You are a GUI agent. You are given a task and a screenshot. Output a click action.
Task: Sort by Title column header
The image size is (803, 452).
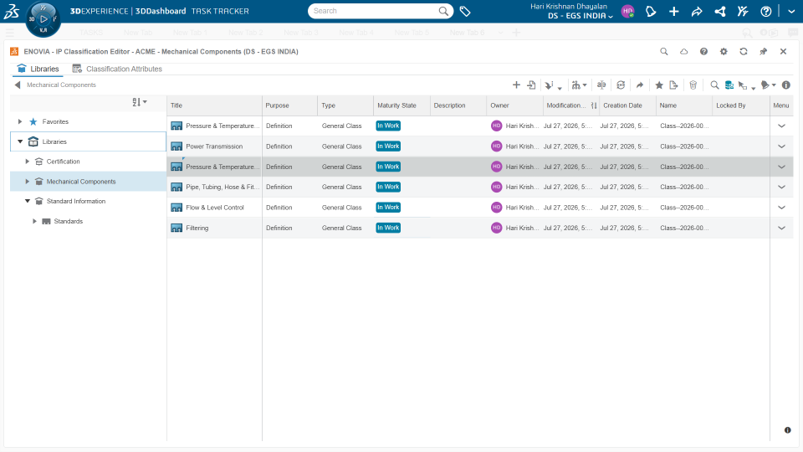point(215,105)
